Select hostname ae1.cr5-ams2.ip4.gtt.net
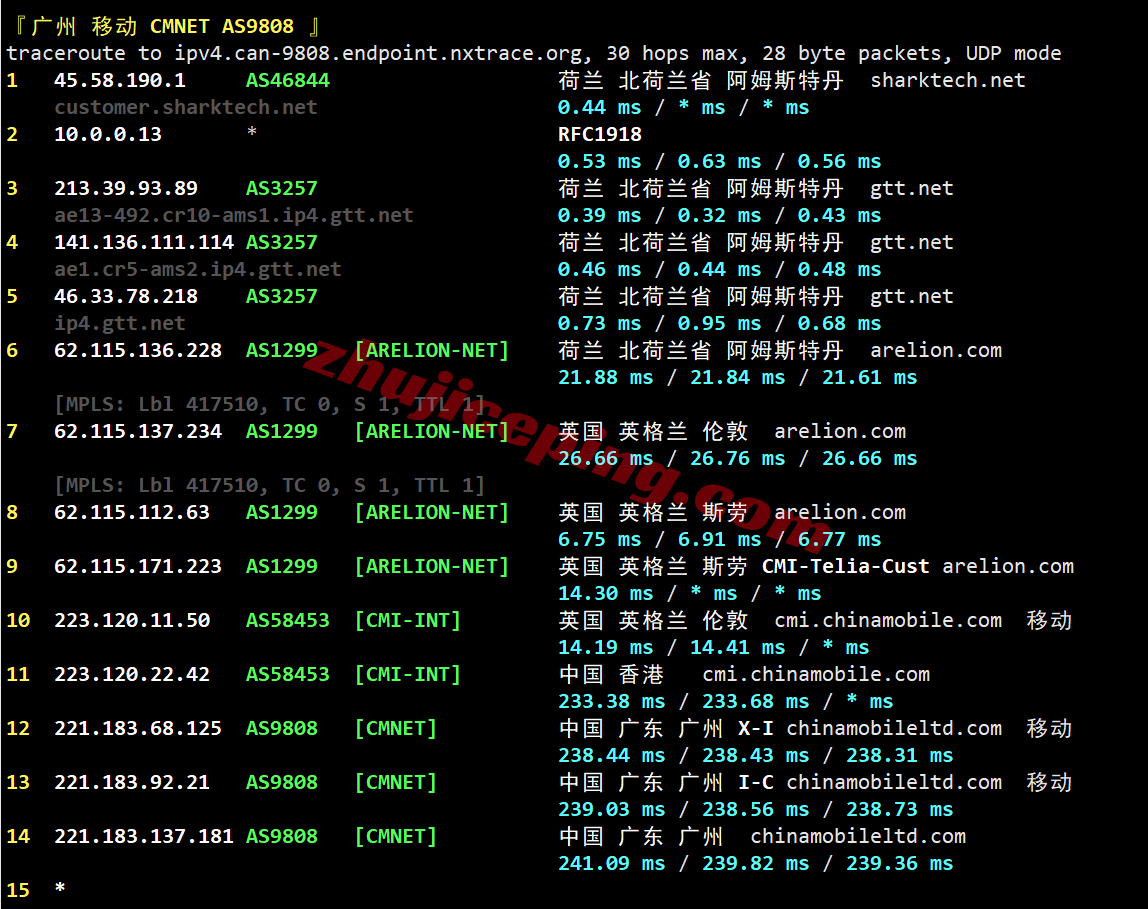This screenshot has height=909, width=1148. click(x=198, y=270)
